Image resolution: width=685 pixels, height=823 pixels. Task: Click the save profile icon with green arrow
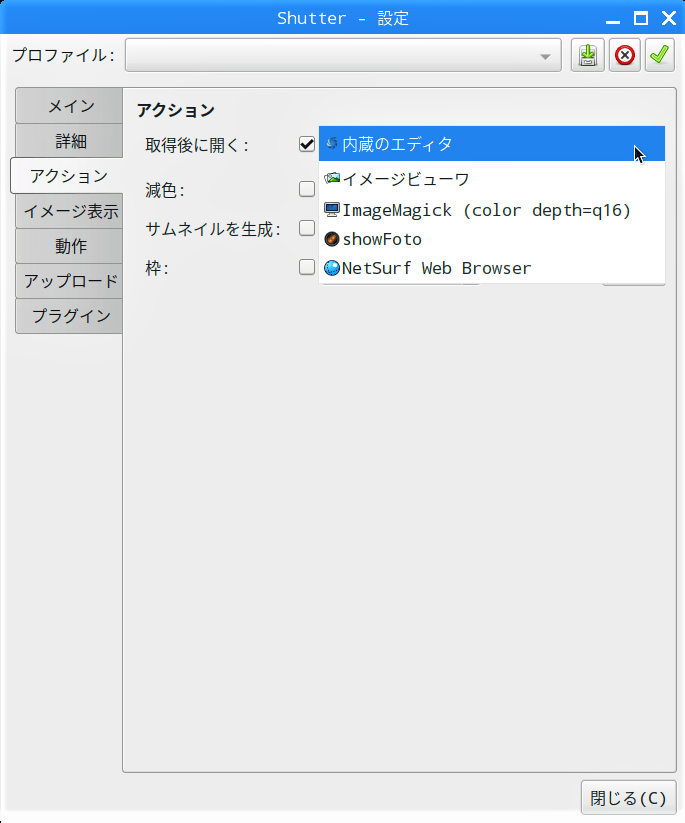[x=587, y=55]
